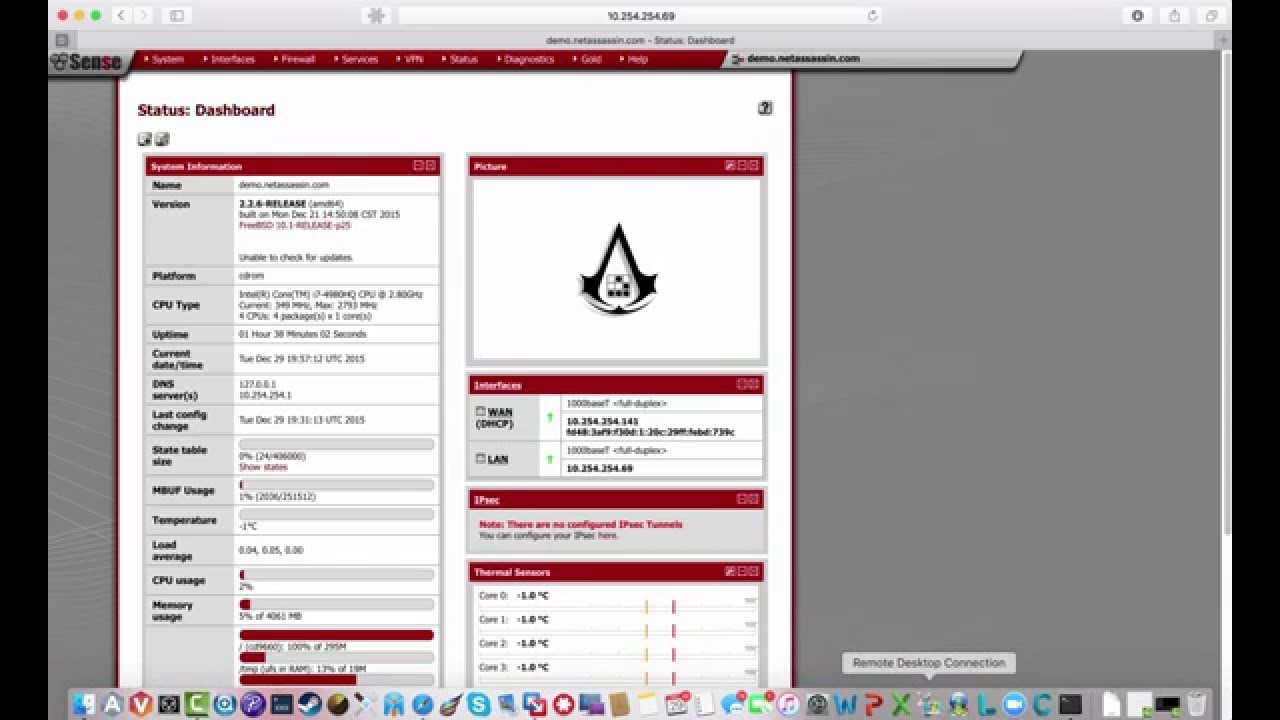Image resolution: width=1280 pixels, height=720 pixels.
Task: Click the LAN interface icon
Action: pyautogui.click(x=480, y=458)
